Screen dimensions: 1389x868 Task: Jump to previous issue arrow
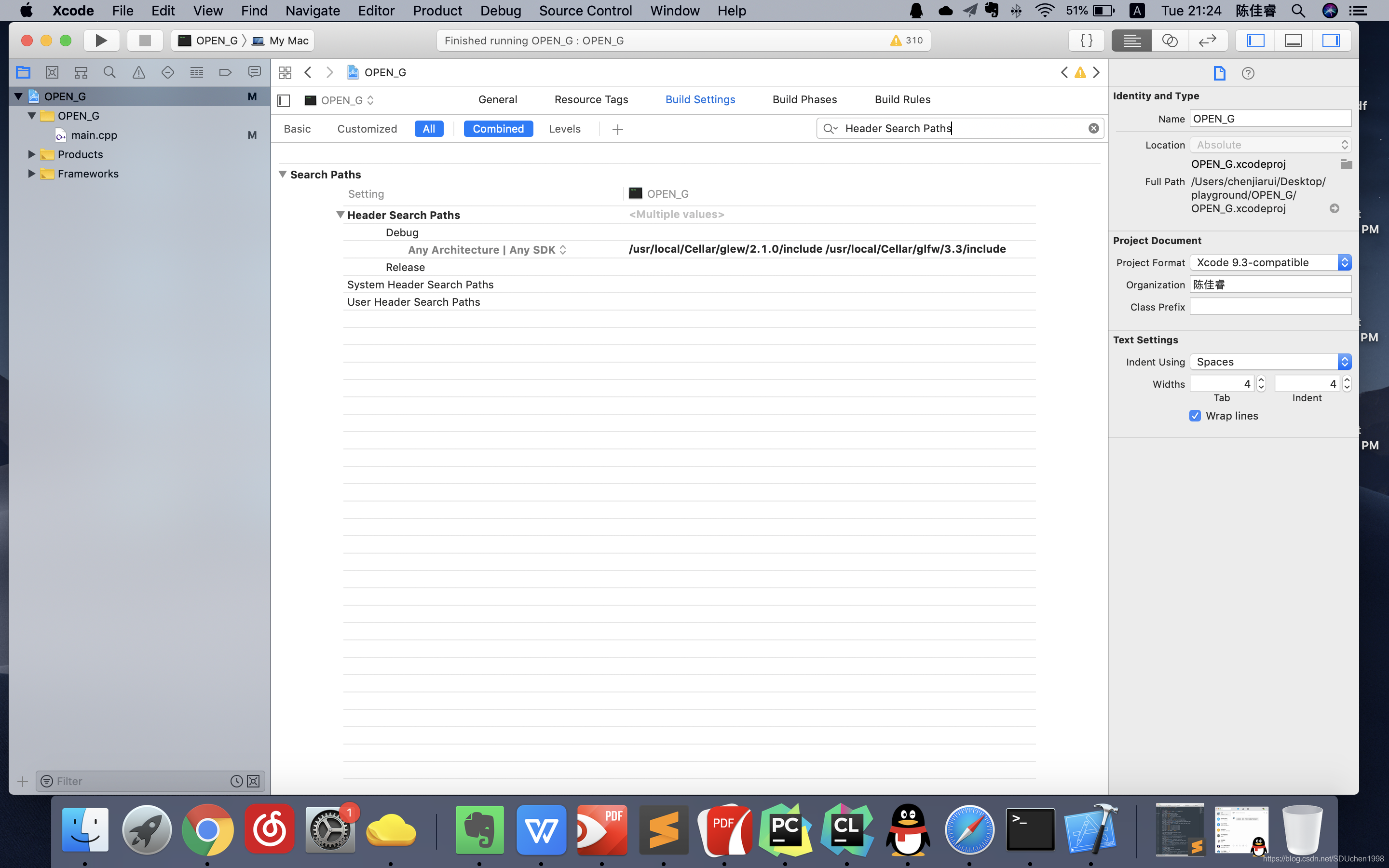(1064, 72)
